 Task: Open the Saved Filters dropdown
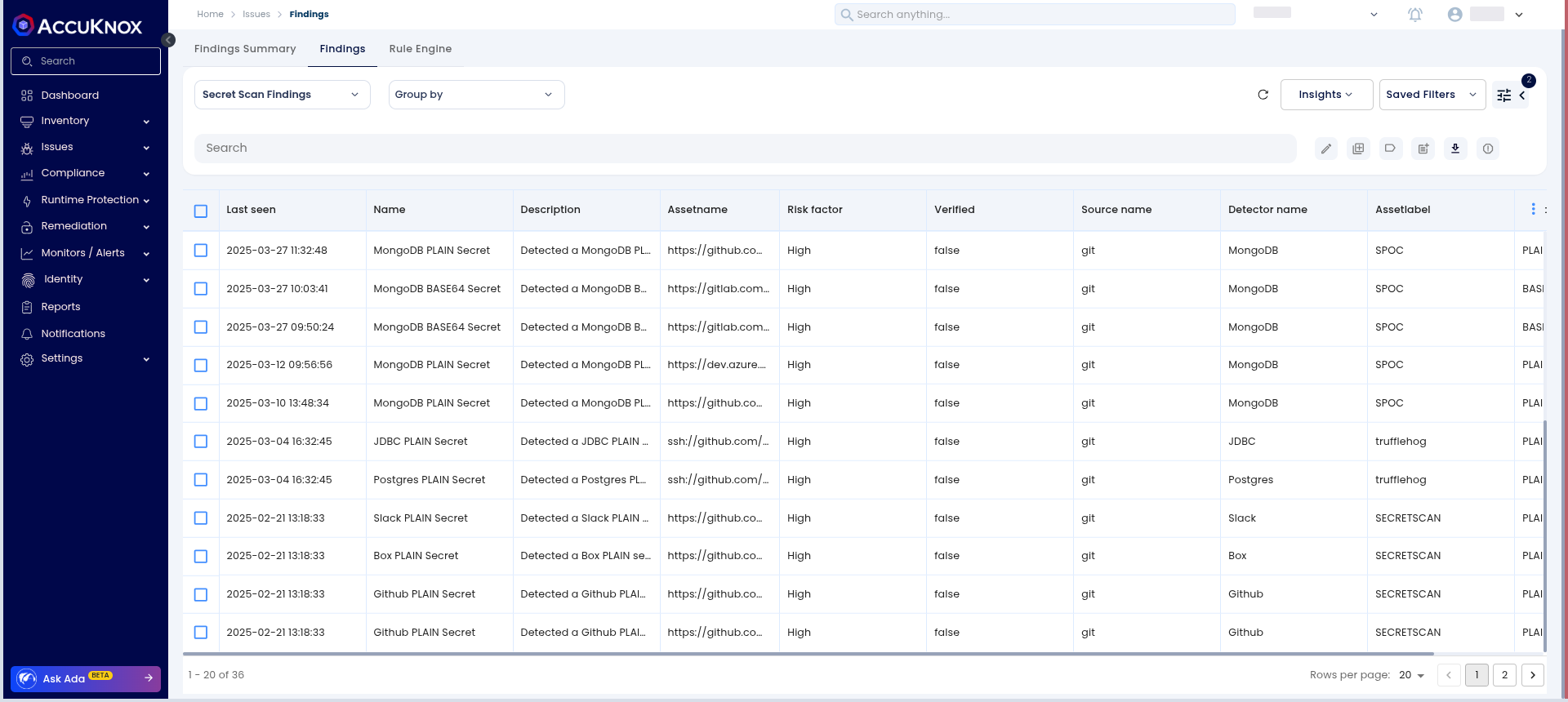tap(1432, 95)
